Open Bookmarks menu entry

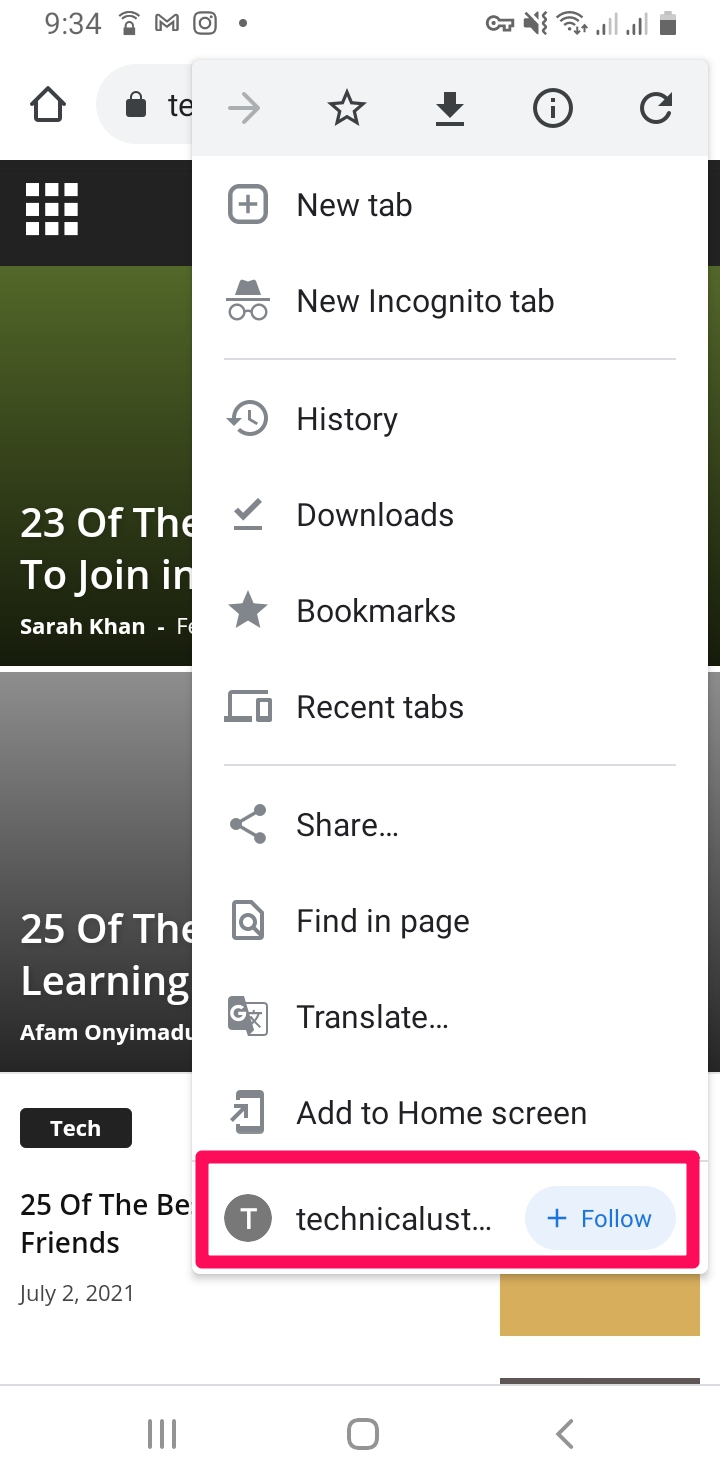450,611
